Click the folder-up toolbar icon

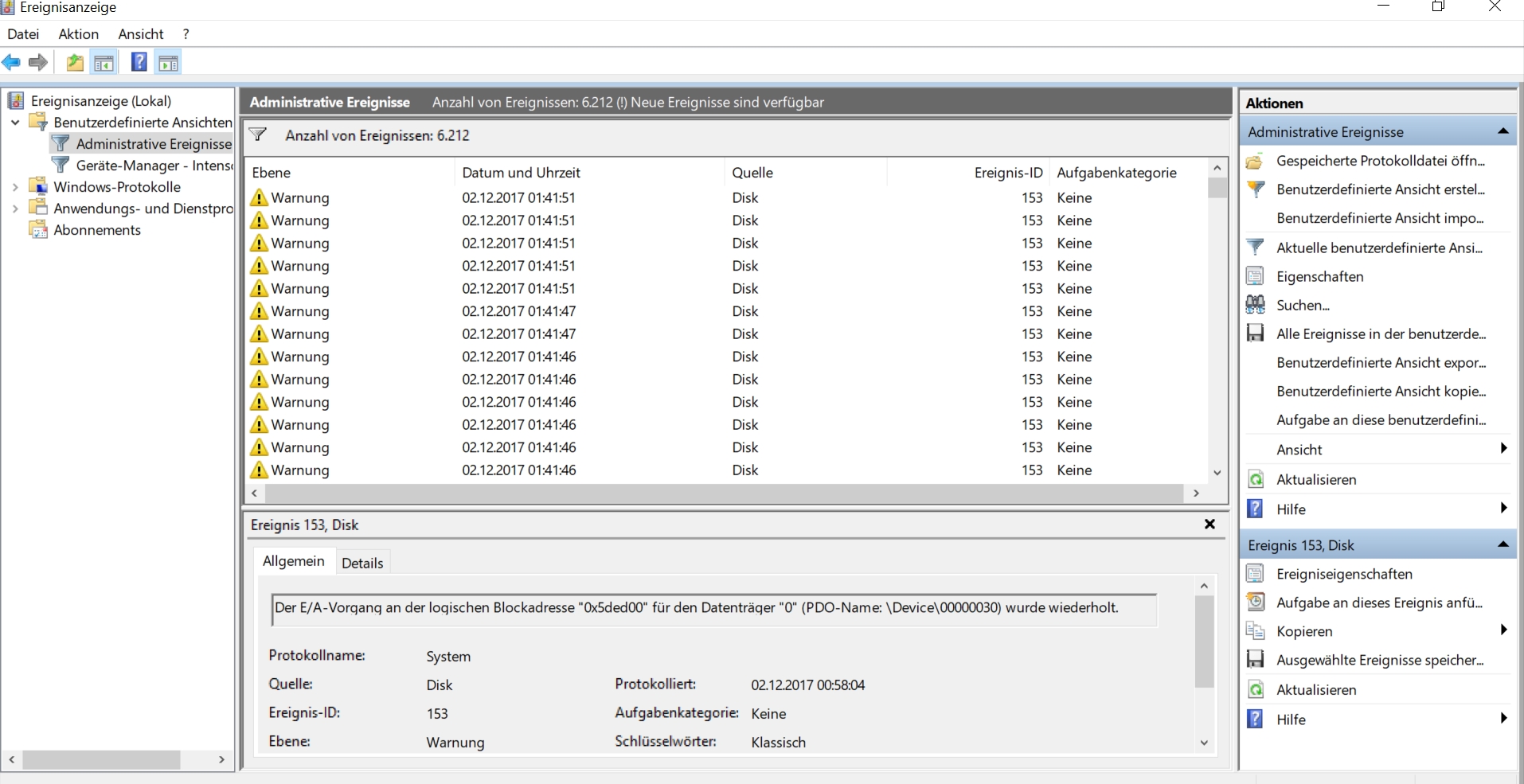pos(75,62)
